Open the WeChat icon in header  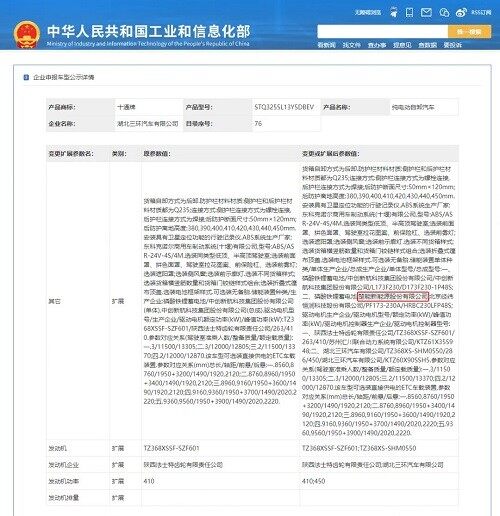444,13
